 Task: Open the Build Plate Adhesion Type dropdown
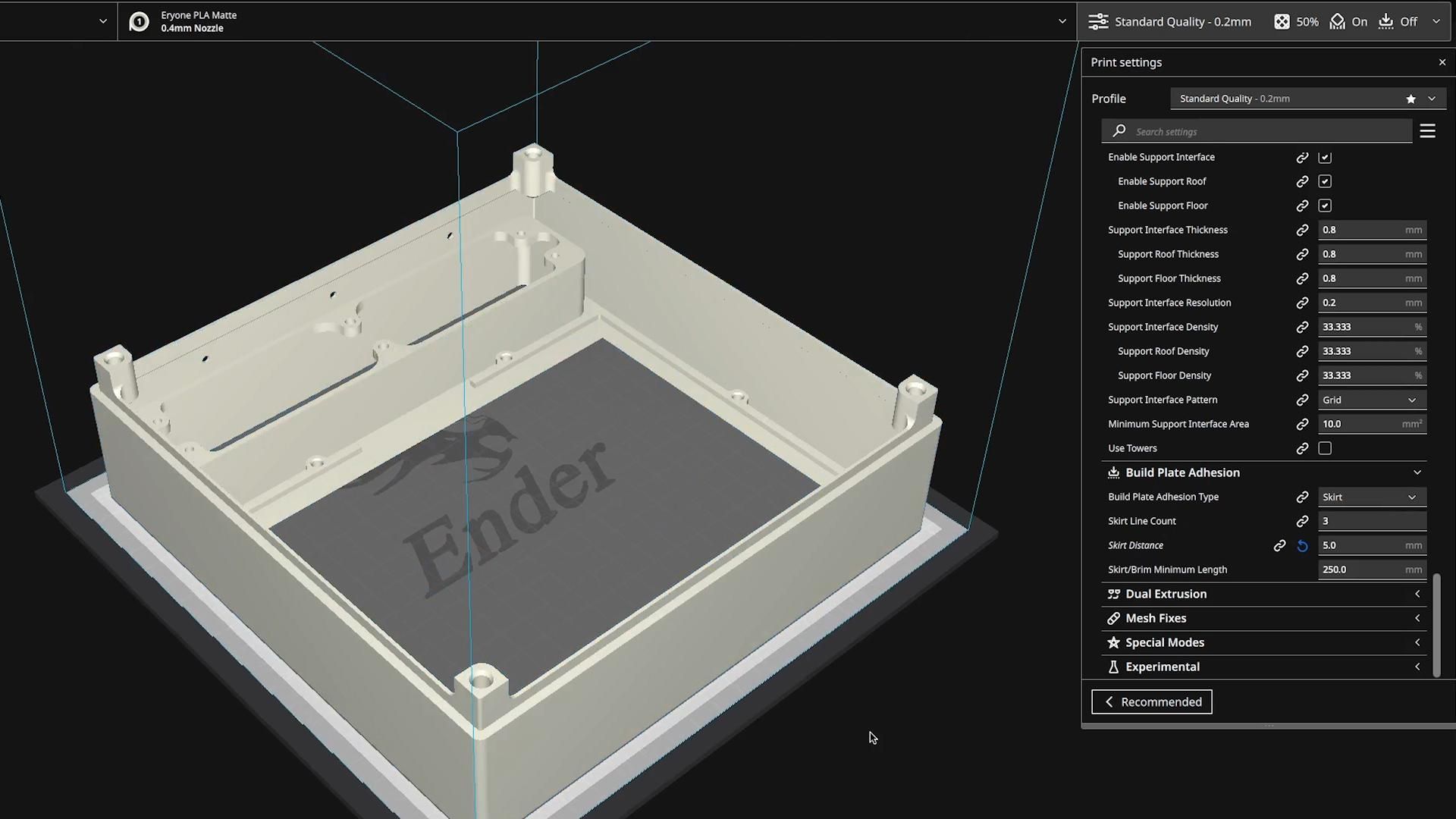tap(1371, 497)
